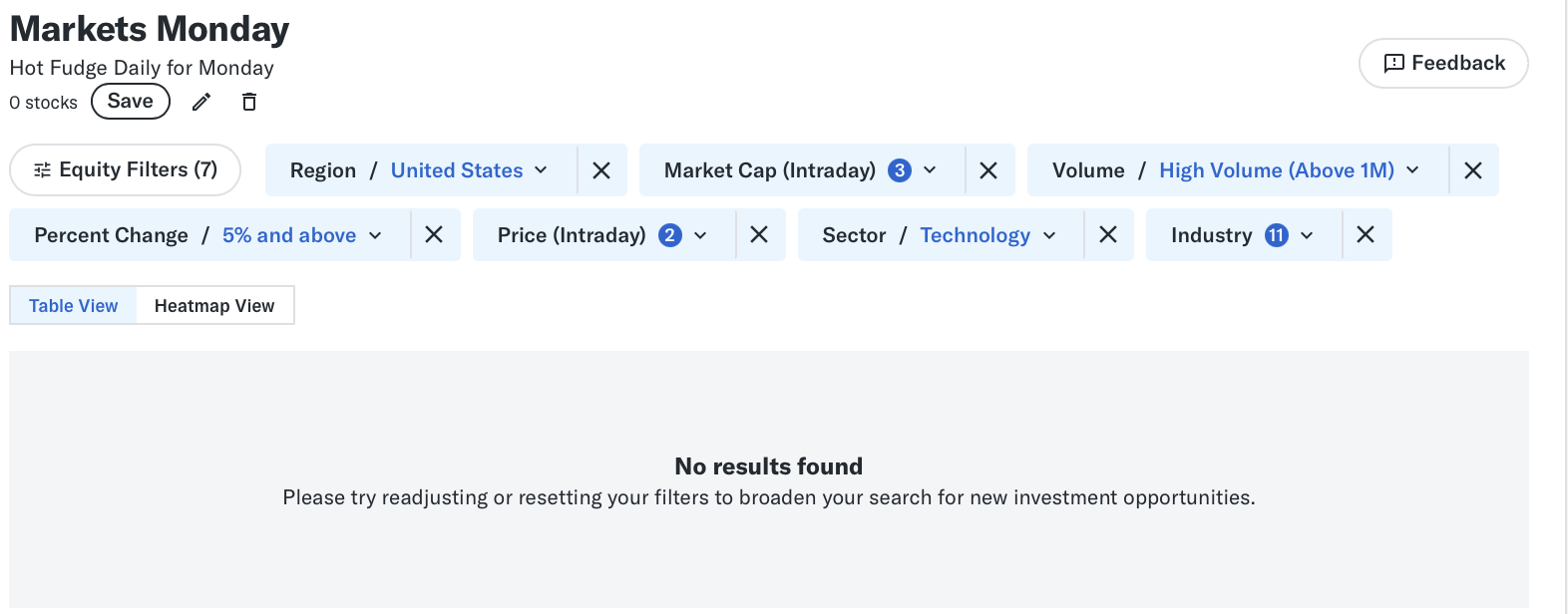Expand the Market Cap (Intraday) dropdown

click(931, 169)
